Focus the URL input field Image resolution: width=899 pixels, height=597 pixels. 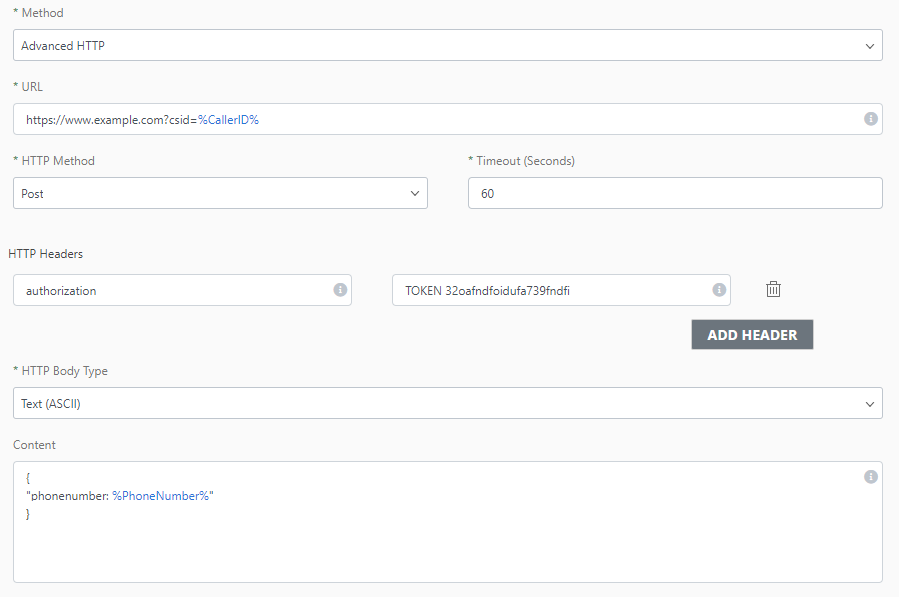500,119
